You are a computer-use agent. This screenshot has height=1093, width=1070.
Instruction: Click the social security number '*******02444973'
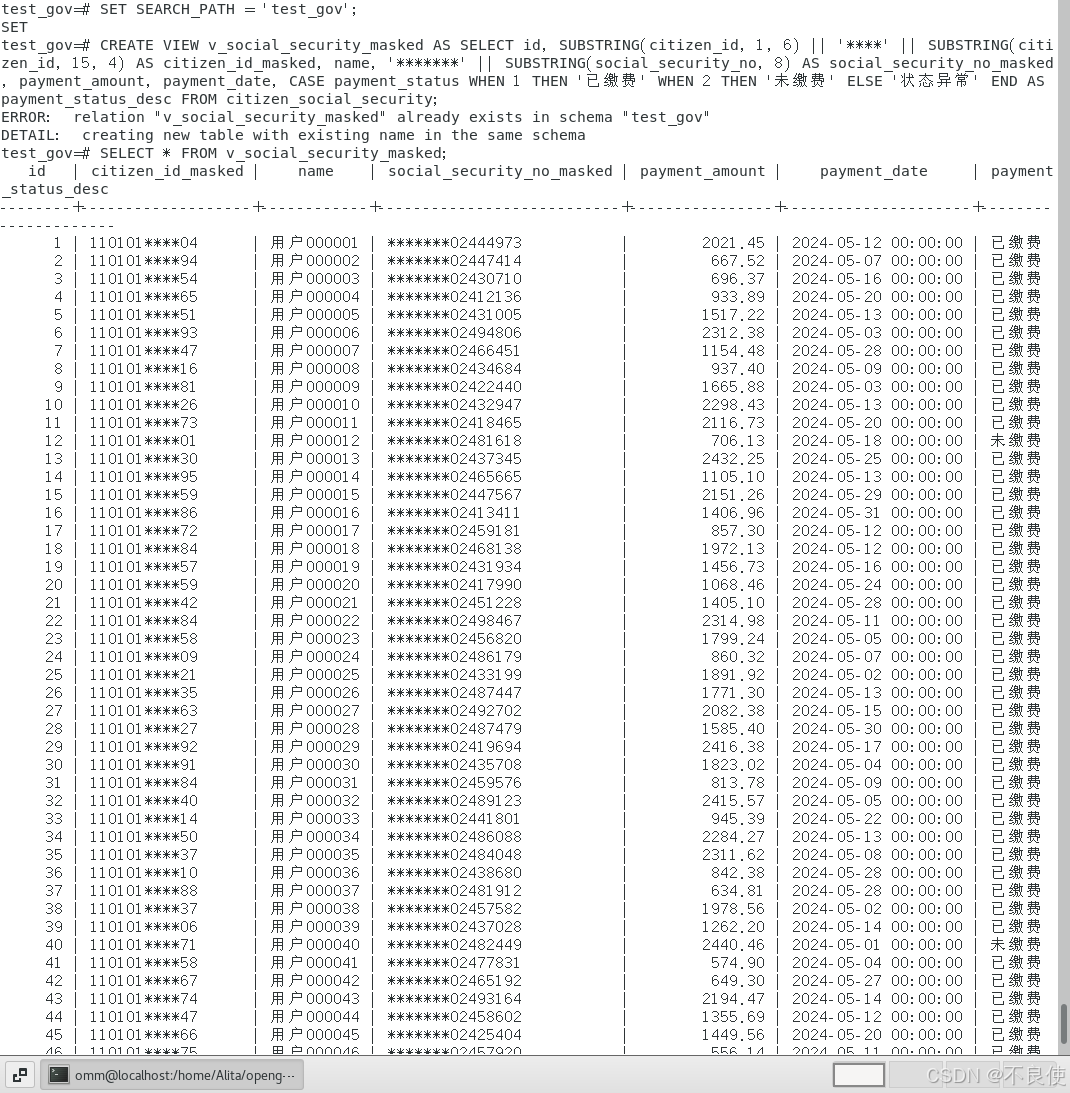[x=454, y=243]
